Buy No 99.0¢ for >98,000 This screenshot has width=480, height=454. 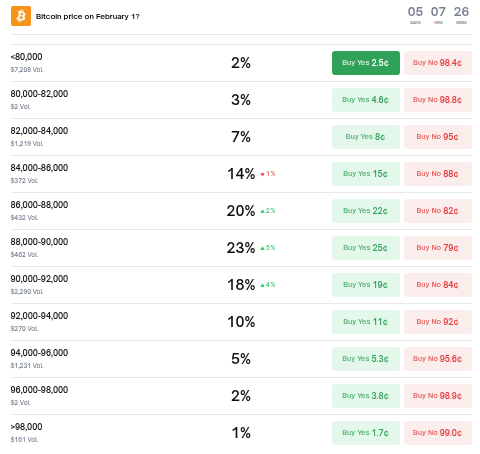click(x=438, y=433)
